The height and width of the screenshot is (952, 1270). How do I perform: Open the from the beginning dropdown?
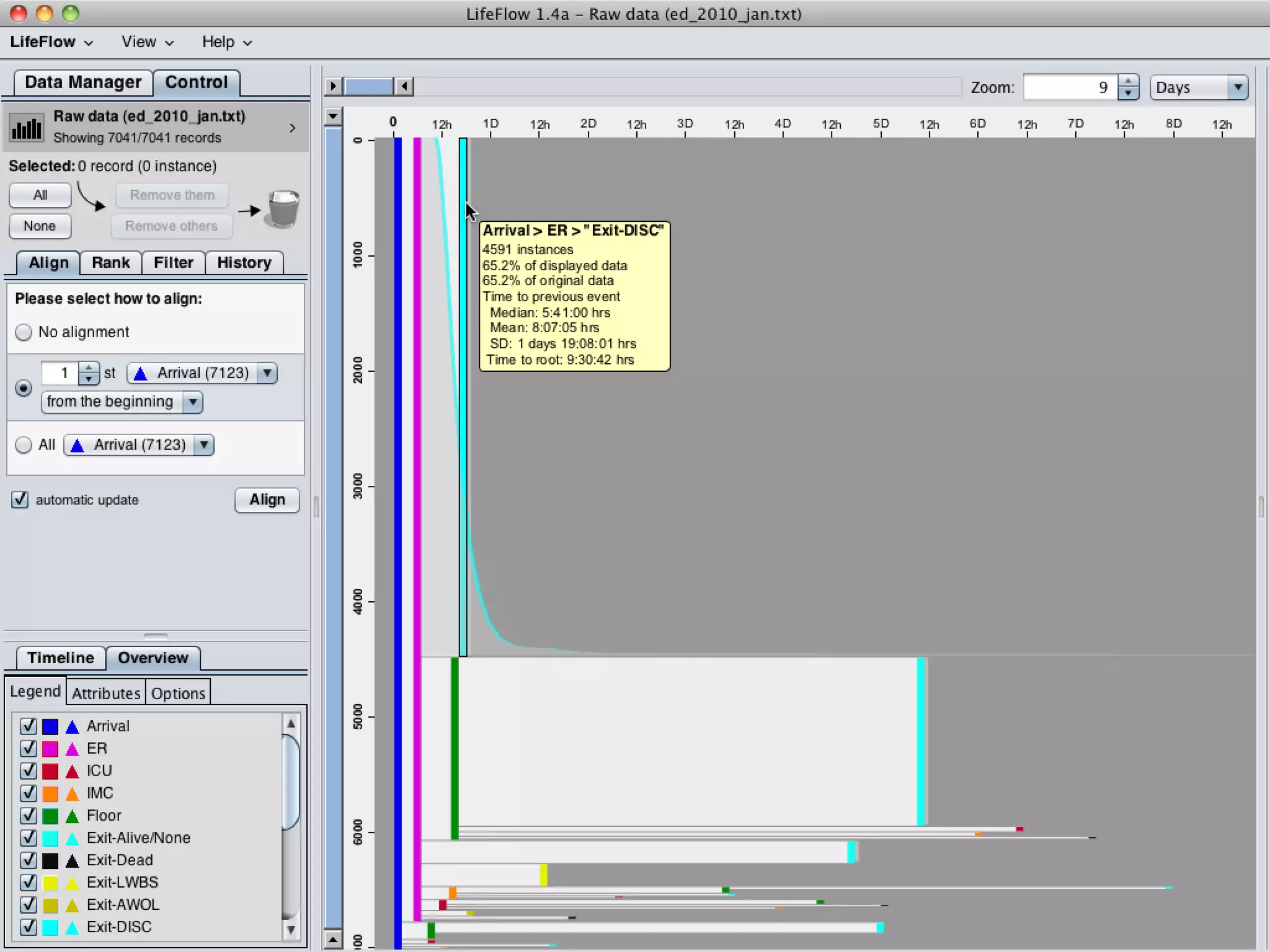click(x=122, y=402)
